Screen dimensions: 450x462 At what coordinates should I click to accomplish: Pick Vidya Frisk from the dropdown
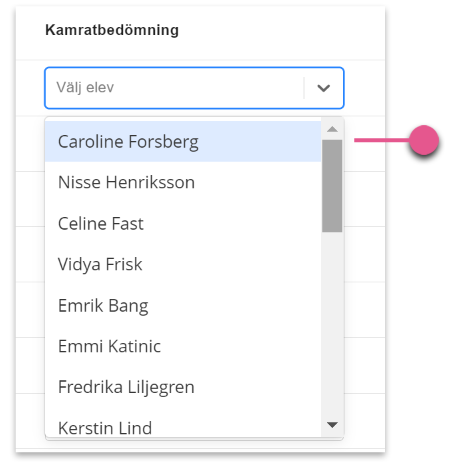tap(183, 264)
